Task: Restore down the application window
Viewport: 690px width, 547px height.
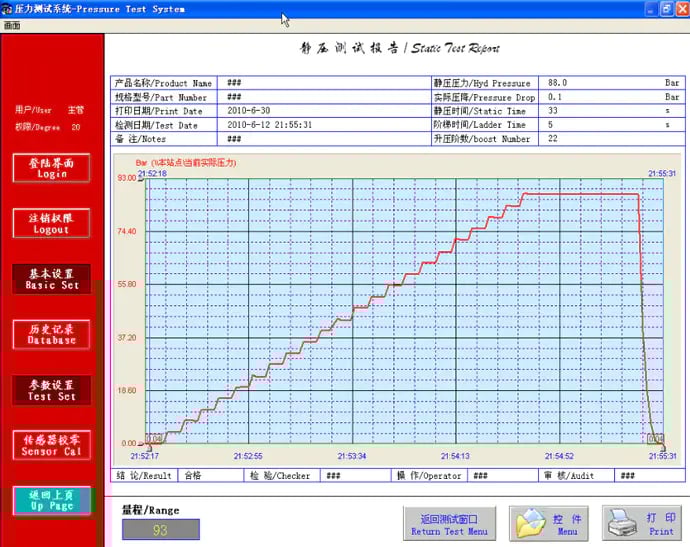Action: [667, 9]
